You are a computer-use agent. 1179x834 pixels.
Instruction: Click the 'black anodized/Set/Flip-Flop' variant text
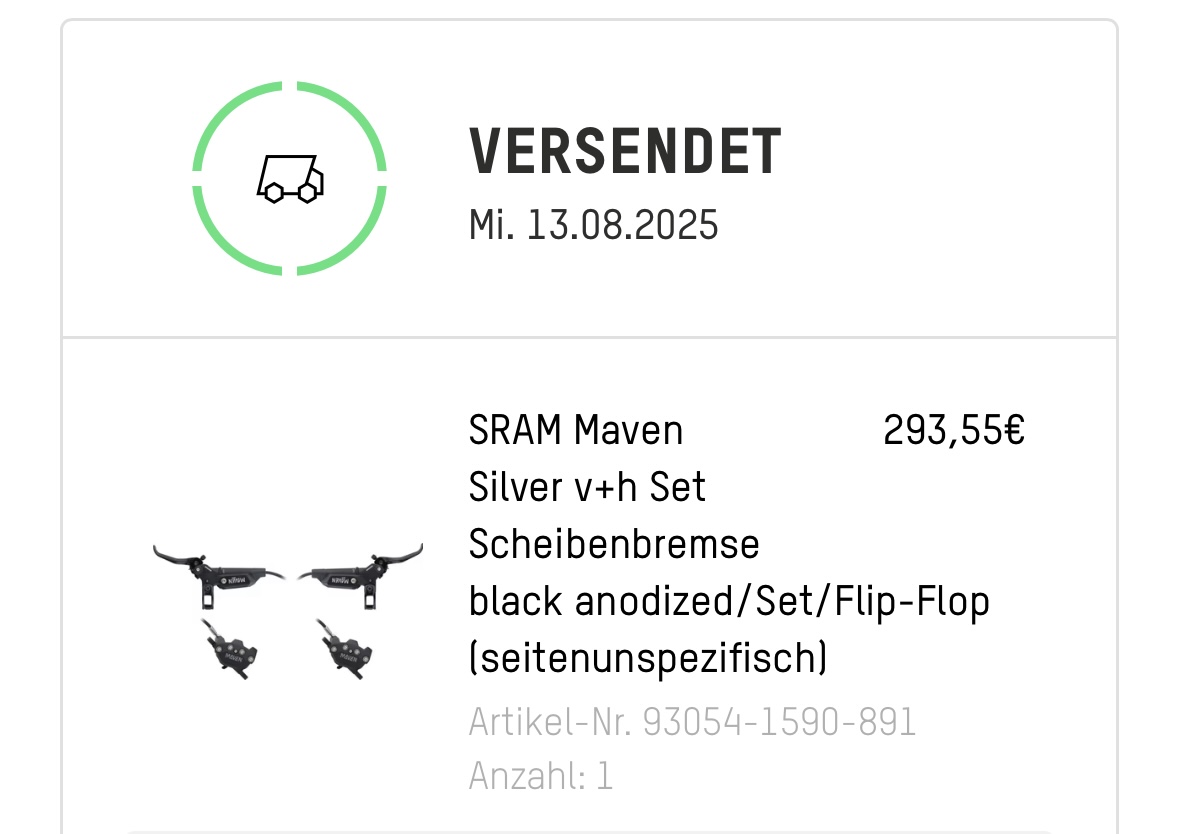729,602
